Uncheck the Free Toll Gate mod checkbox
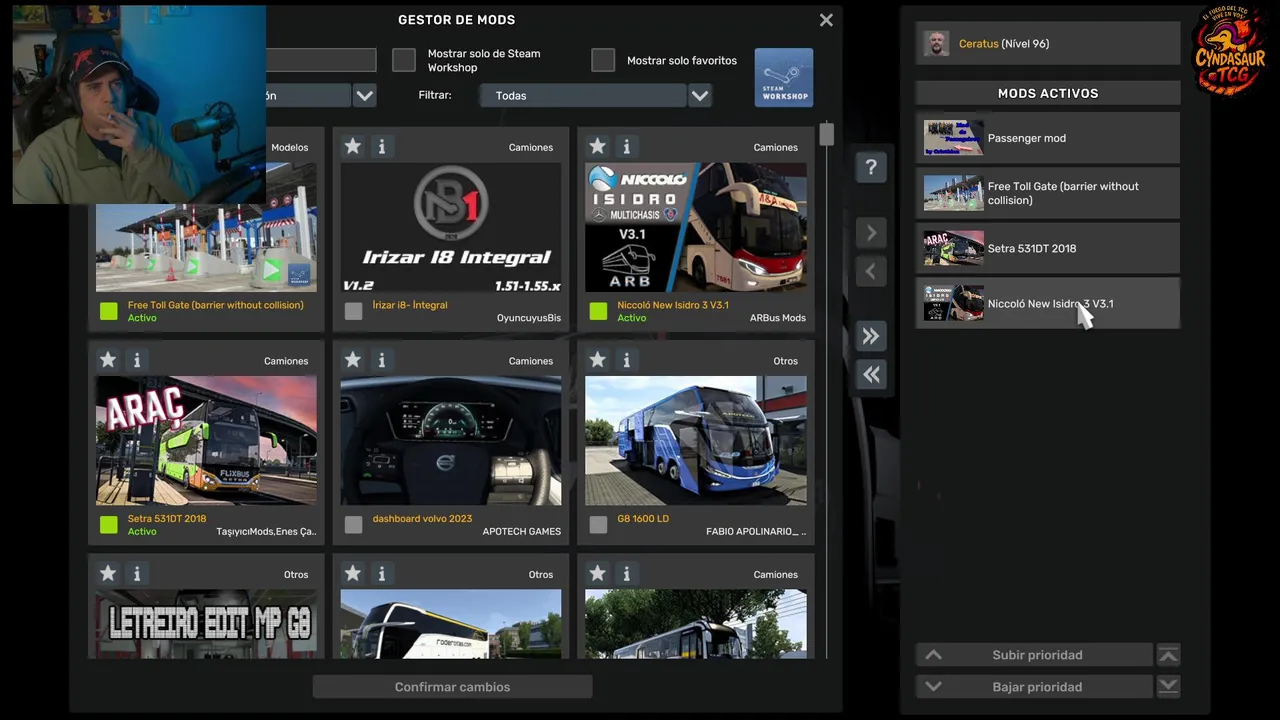This screenshot has width=1280, height=720. click(109, 311)
